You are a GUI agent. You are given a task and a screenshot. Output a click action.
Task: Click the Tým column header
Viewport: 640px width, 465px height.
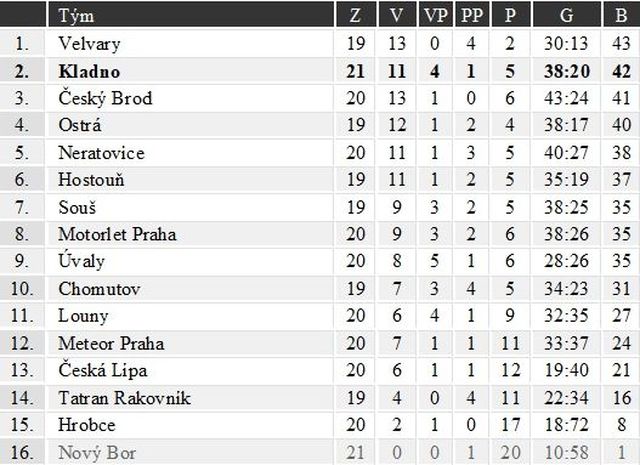tap(76, 16)
